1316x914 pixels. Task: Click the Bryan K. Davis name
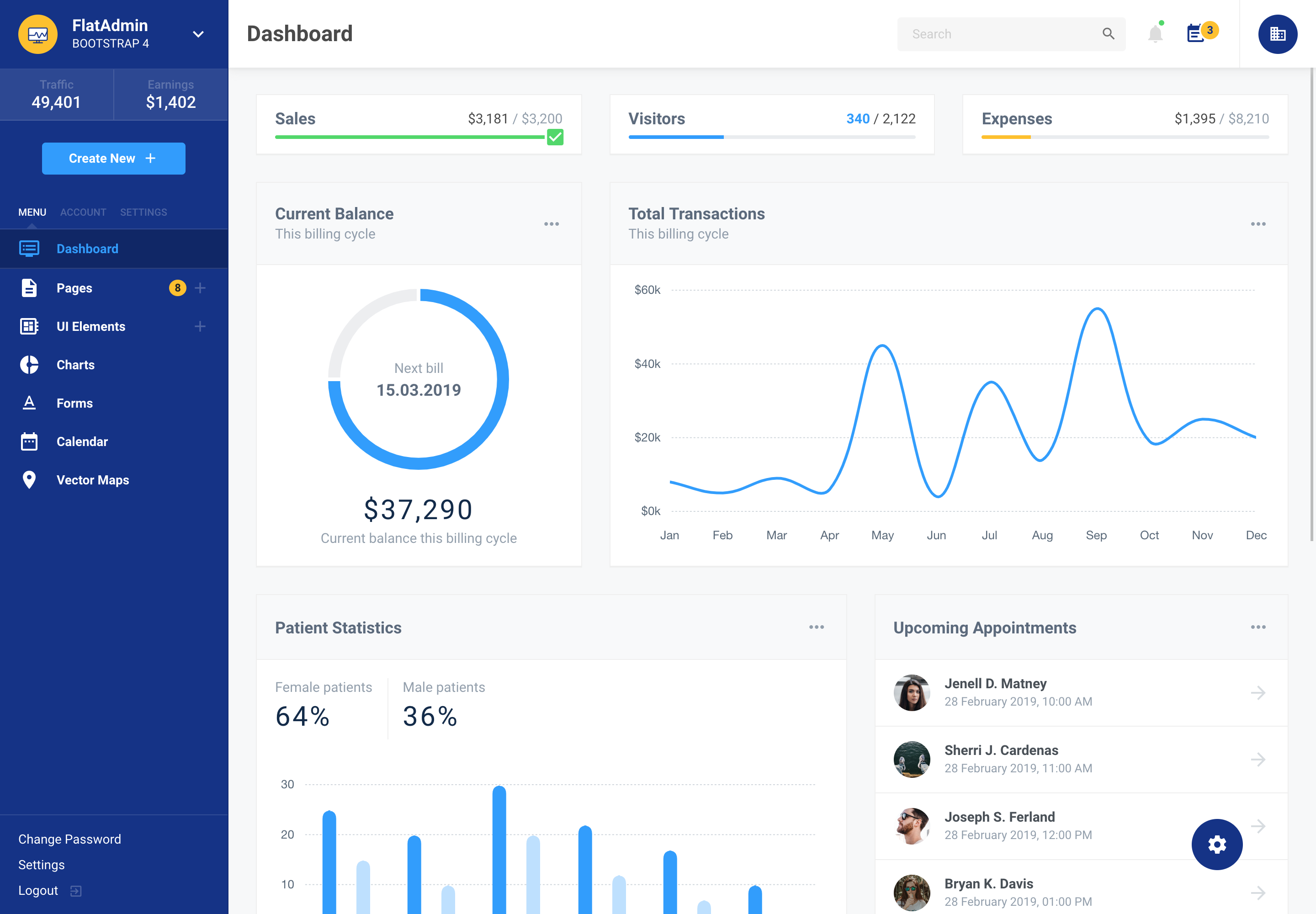pos(988,884)
